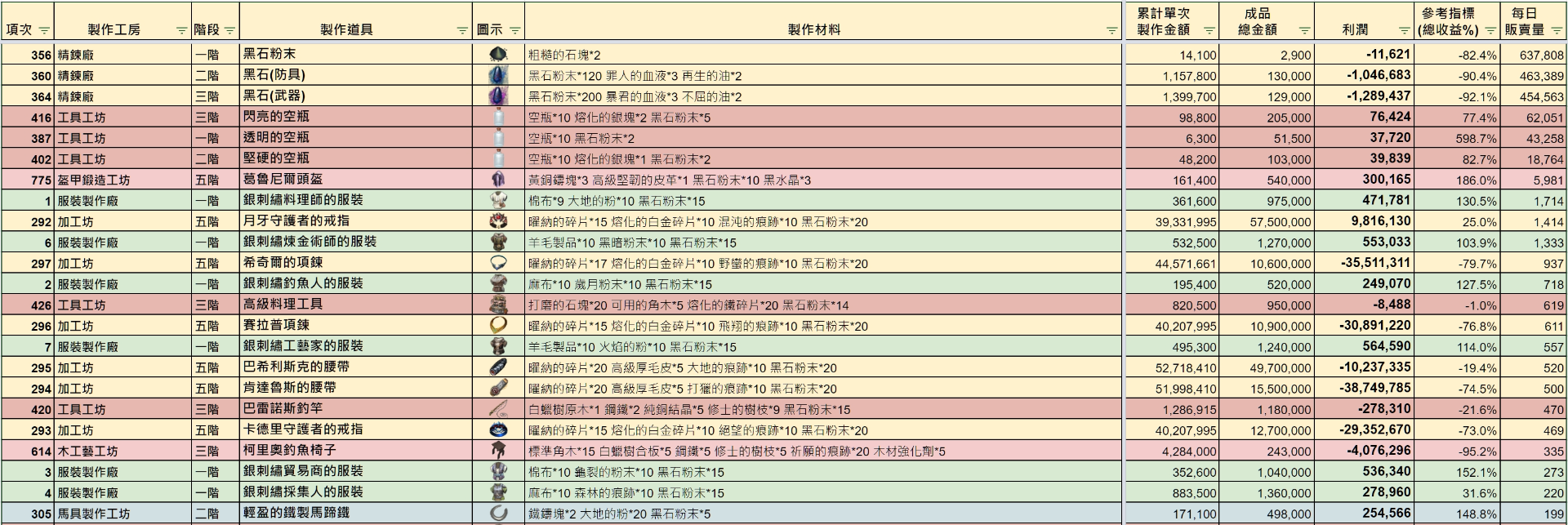The width and height of the screenshot is (1568, 525).
Task: Select the 閃亮的空瓶 item name cell
Action: [x=356, y=117]
